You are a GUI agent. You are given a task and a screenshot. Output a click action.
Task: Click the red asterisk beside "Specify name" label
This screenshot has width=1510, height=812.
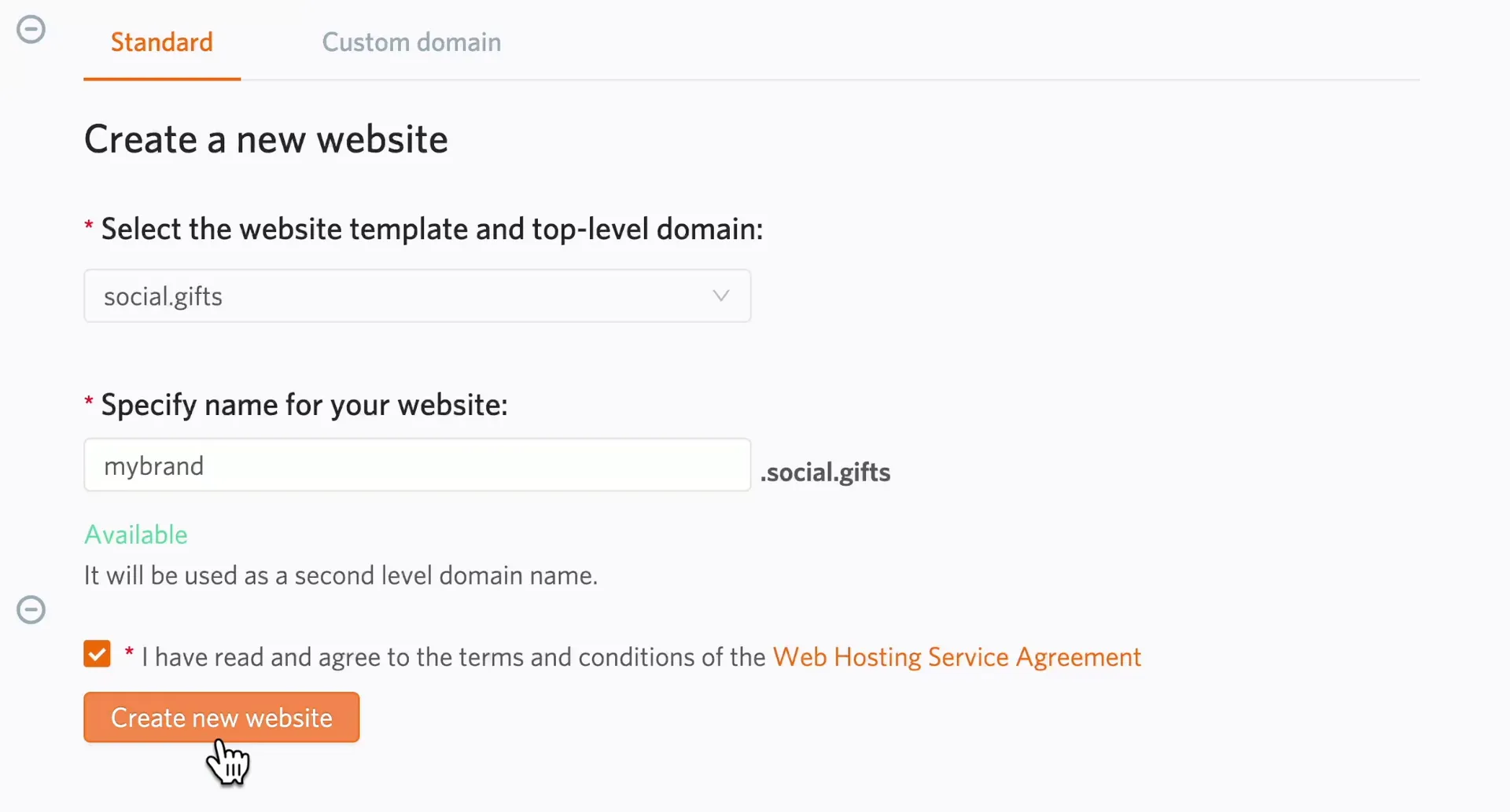(89, 402)
